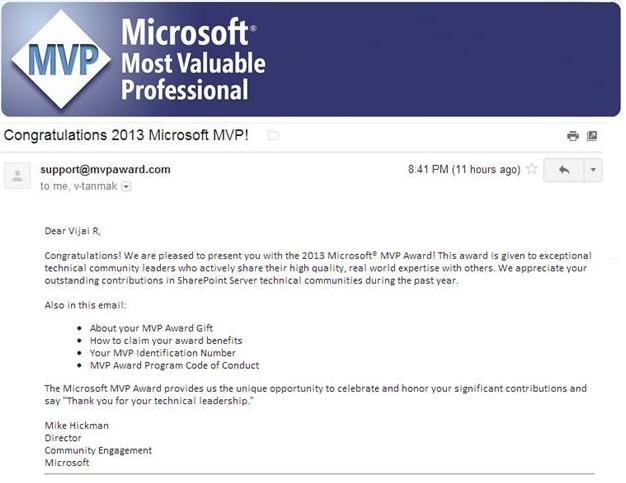626x483 pixels.
Task: Click the Reply arrow button
Action: coord(564,170)
